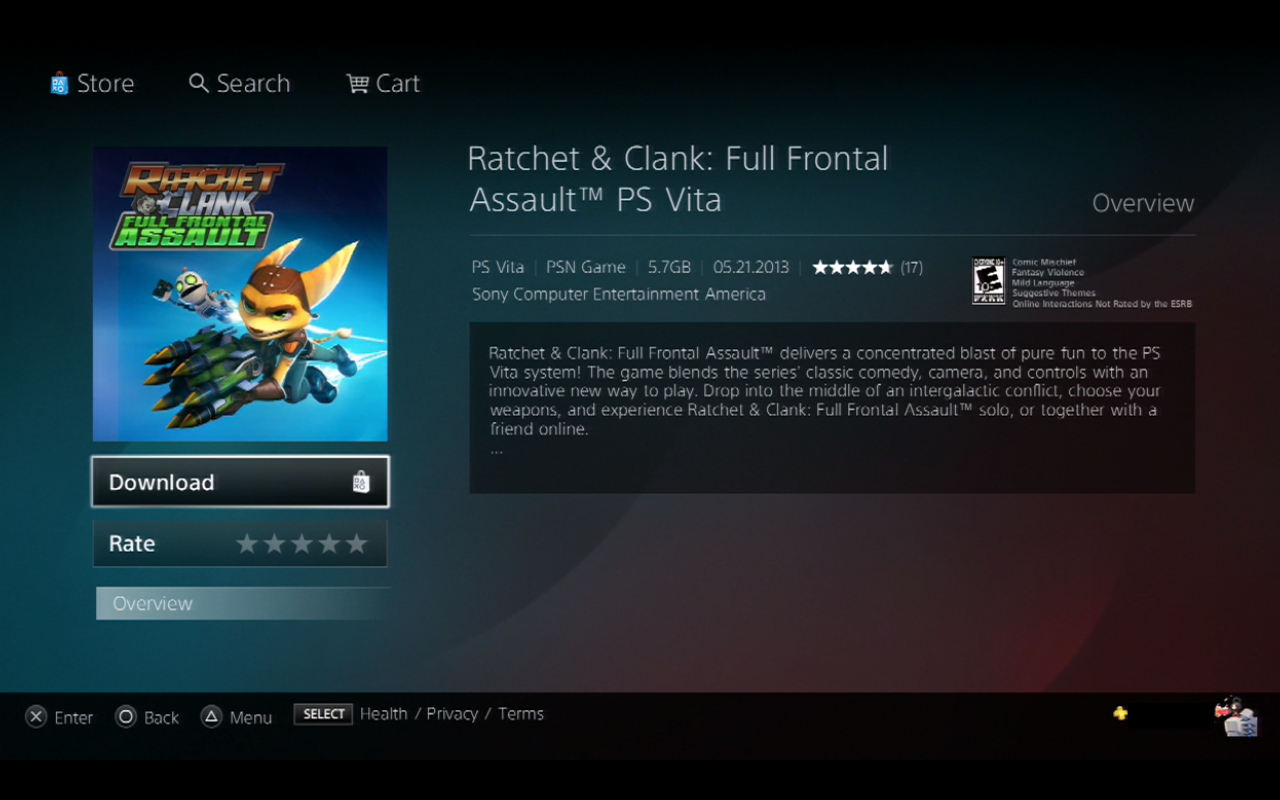The height and width of the screenshot is (800, 1280).
Task: Open the user avatar icon
Action: coord(1235,717)
